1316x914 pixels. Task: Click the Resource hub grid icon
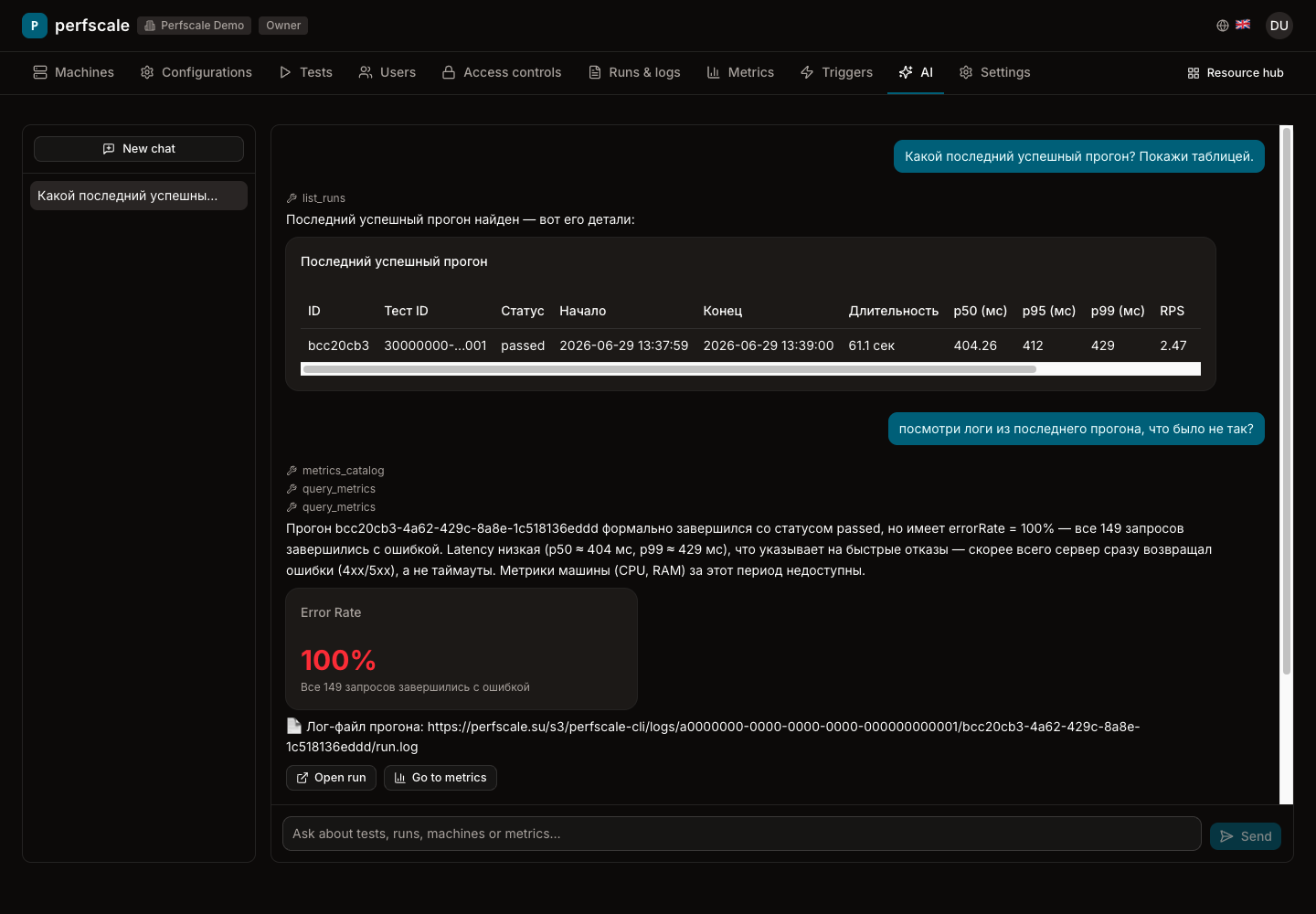[1194, 73]
